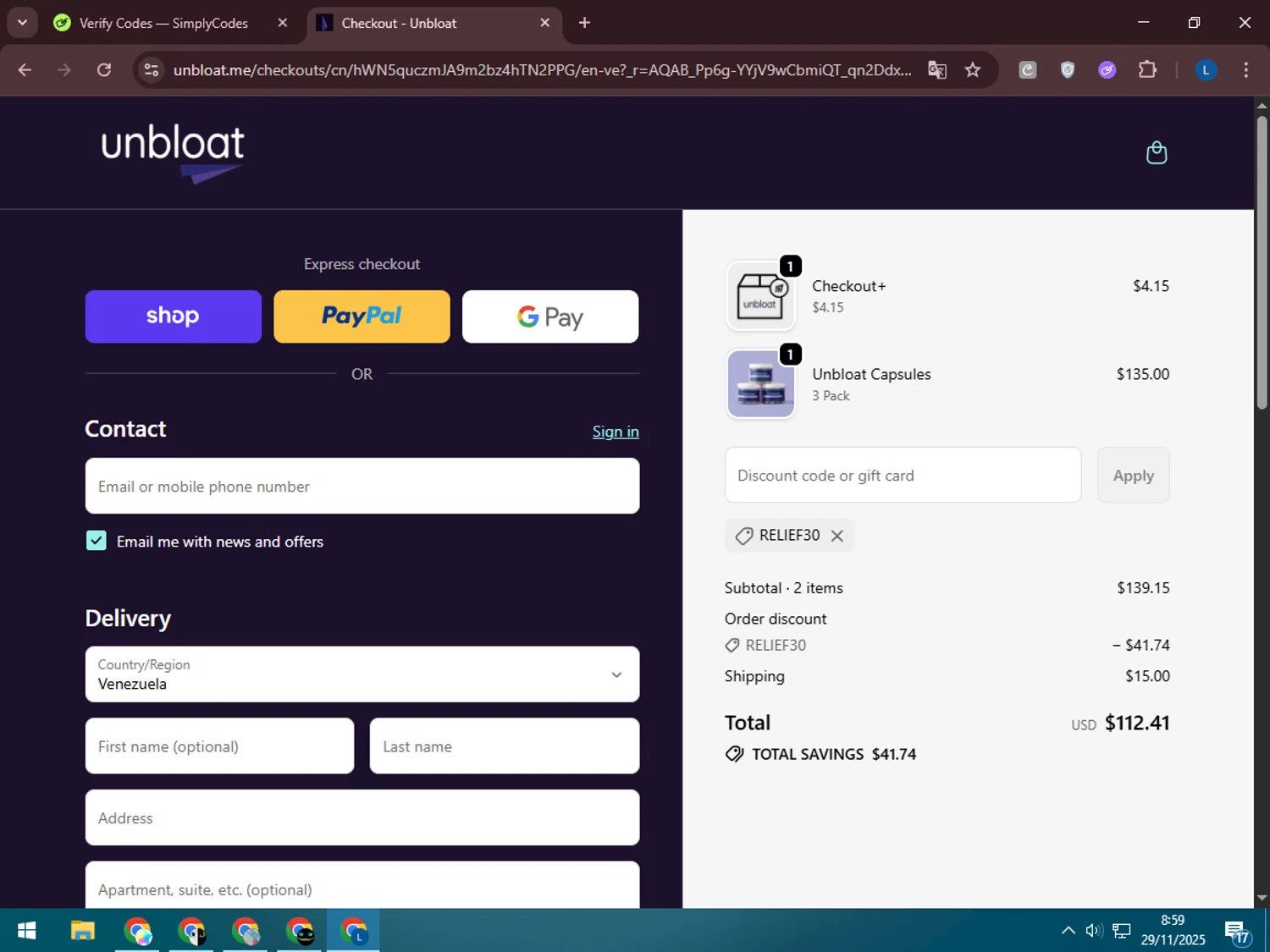Click the browser address bar URL

click(x=542, y=69)
